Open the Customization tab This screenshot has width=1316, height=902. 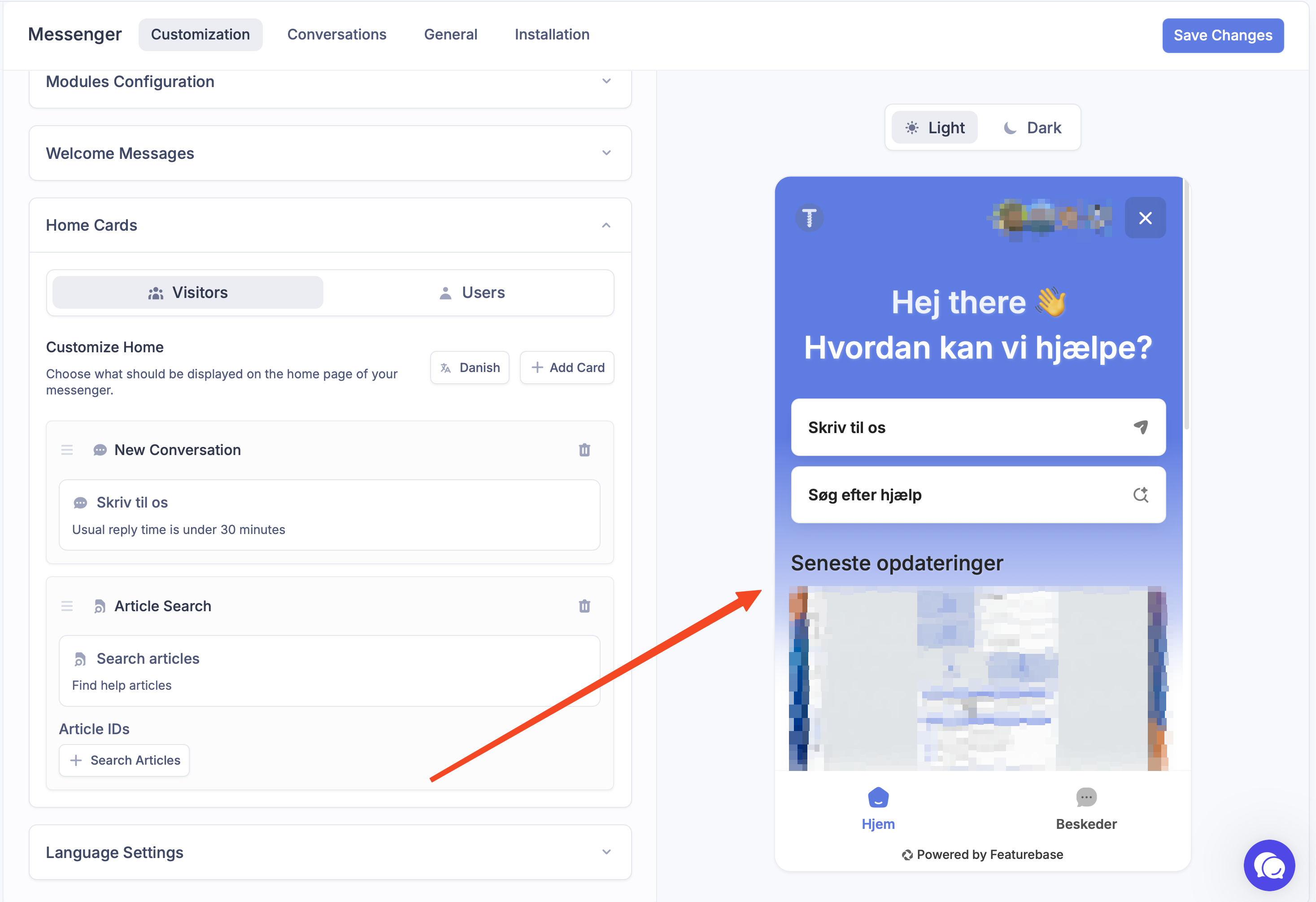point(200,35)
